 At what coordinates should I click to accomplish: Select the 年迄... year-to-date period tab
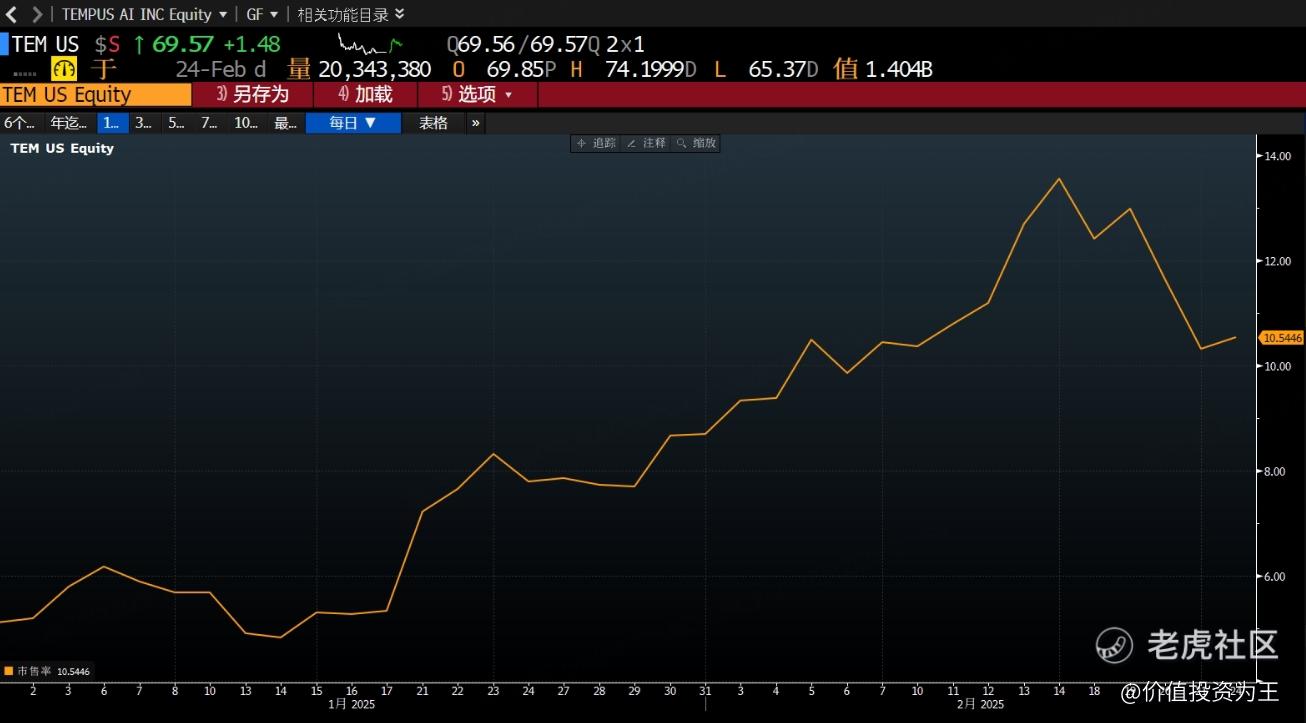coord(69,123)
